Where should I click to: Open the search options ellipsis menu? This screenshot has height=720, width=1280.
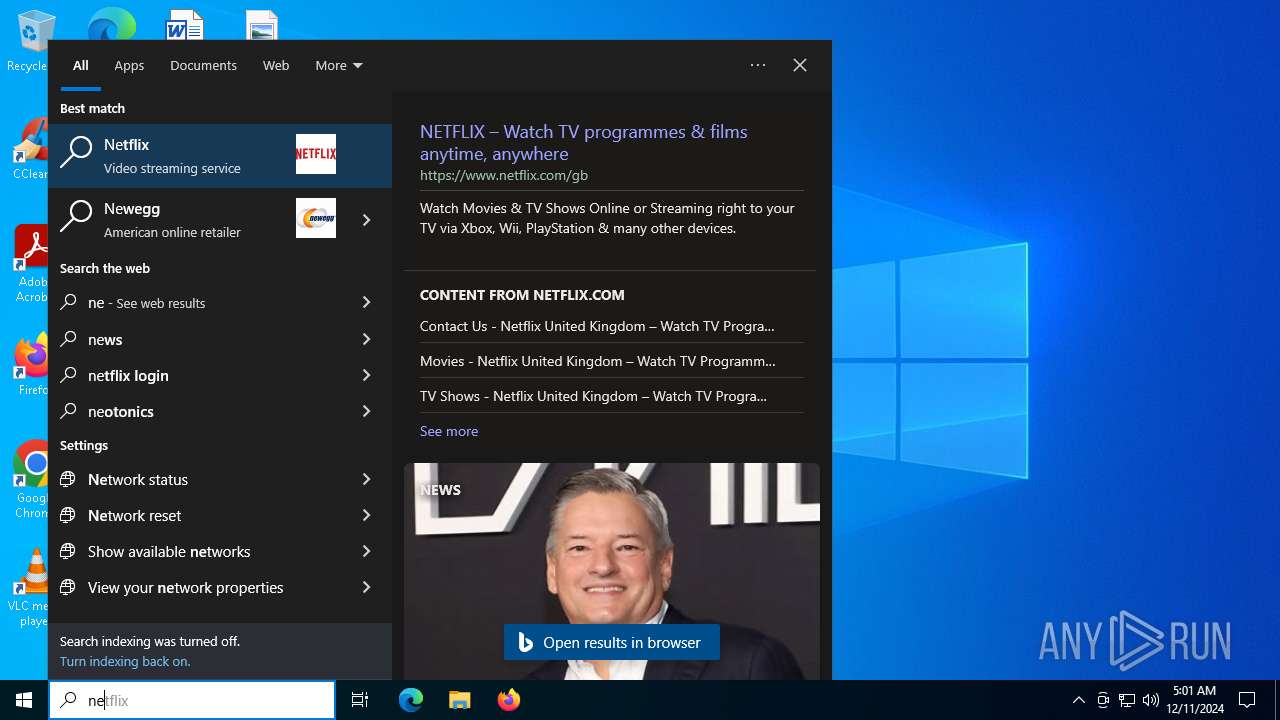click(758, 65)
